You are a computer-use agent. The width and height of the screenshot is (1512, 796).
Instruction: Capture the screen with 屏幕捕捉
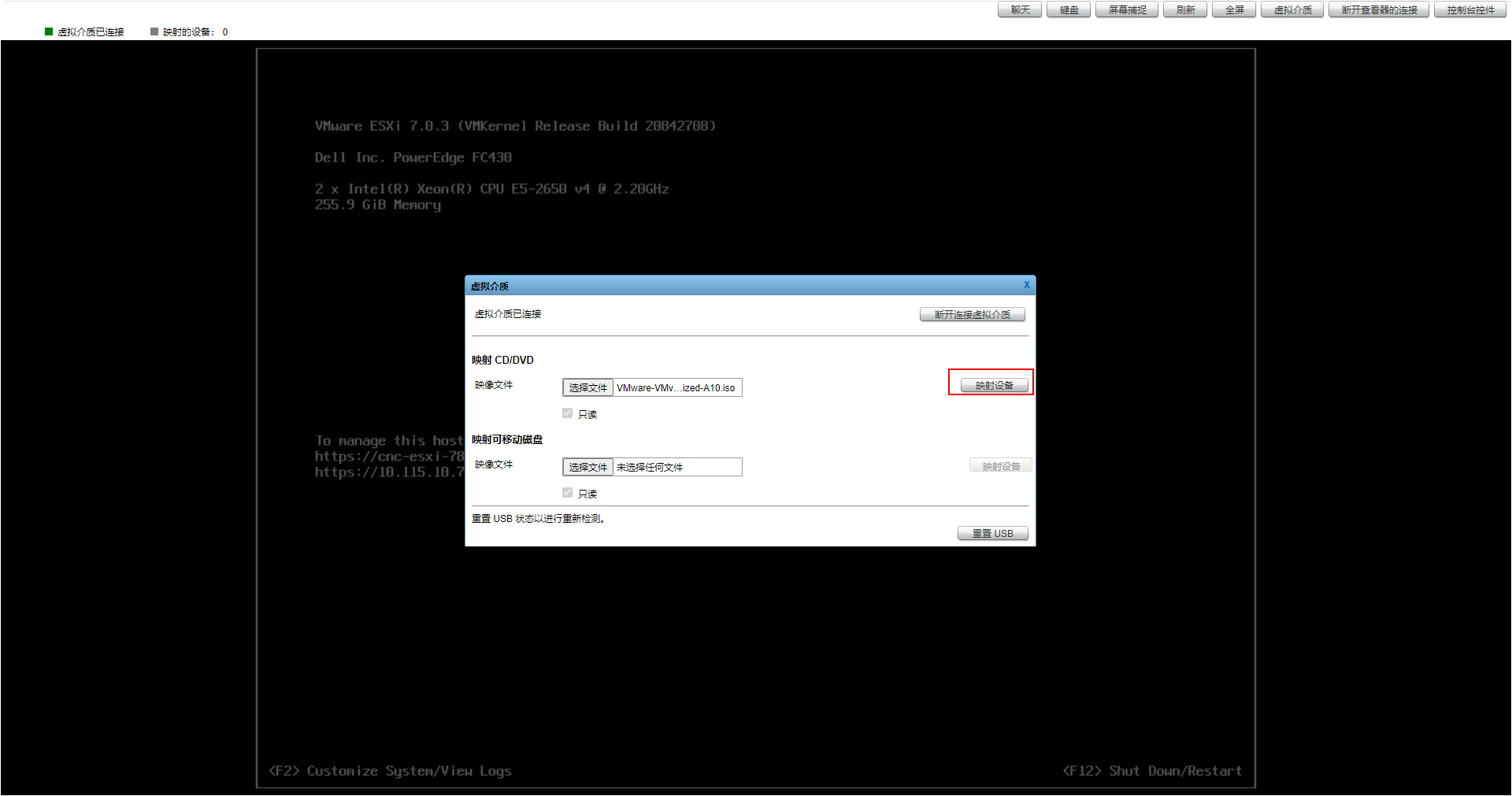(1125, 9)
